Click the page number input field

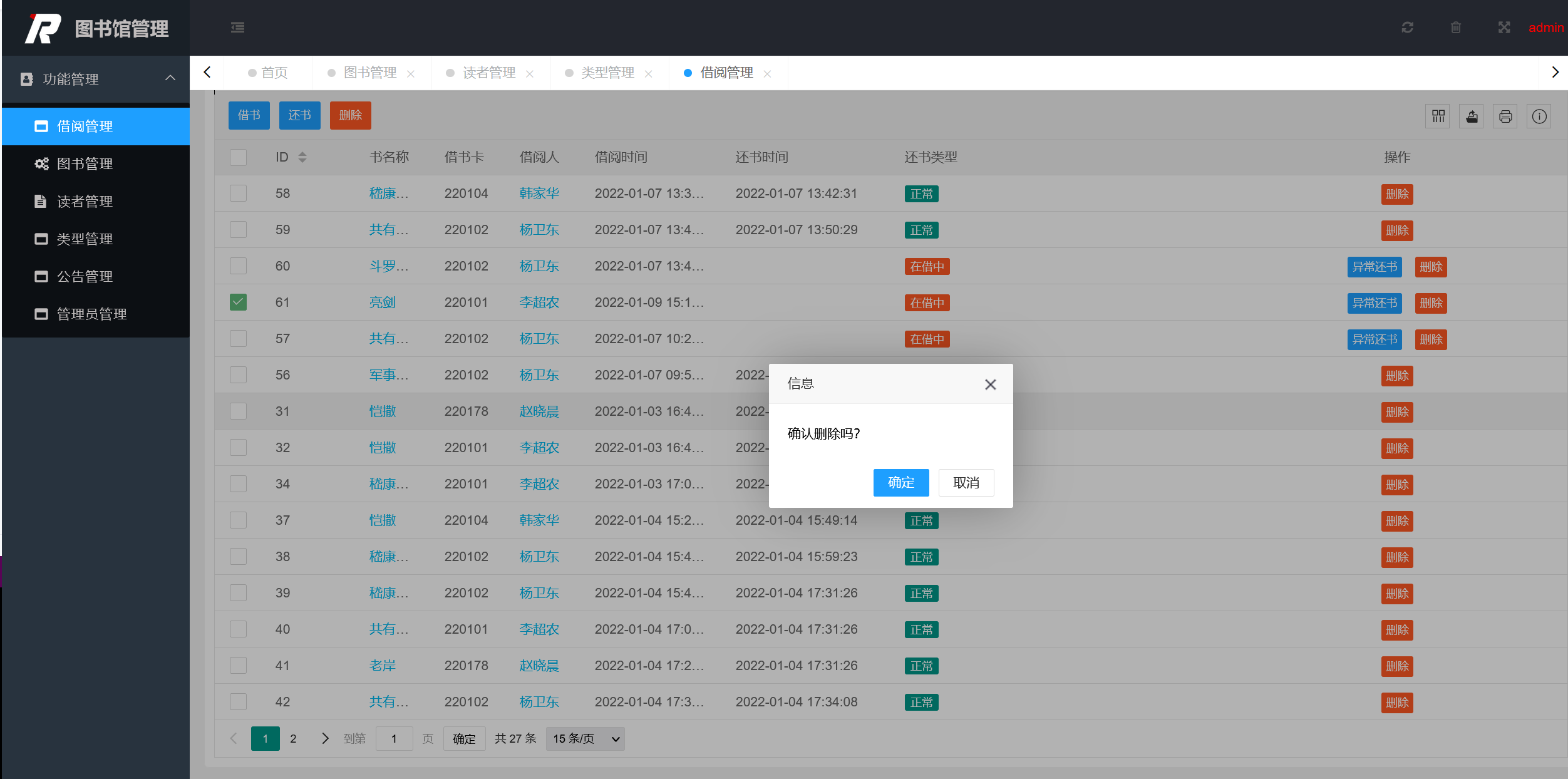click(x=394, y=739)
